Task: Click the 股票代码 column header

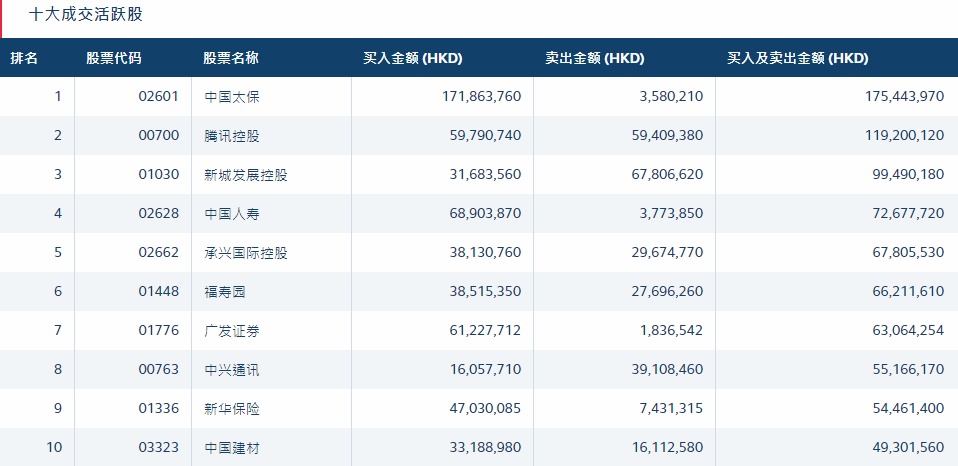Action: point(114,58)
